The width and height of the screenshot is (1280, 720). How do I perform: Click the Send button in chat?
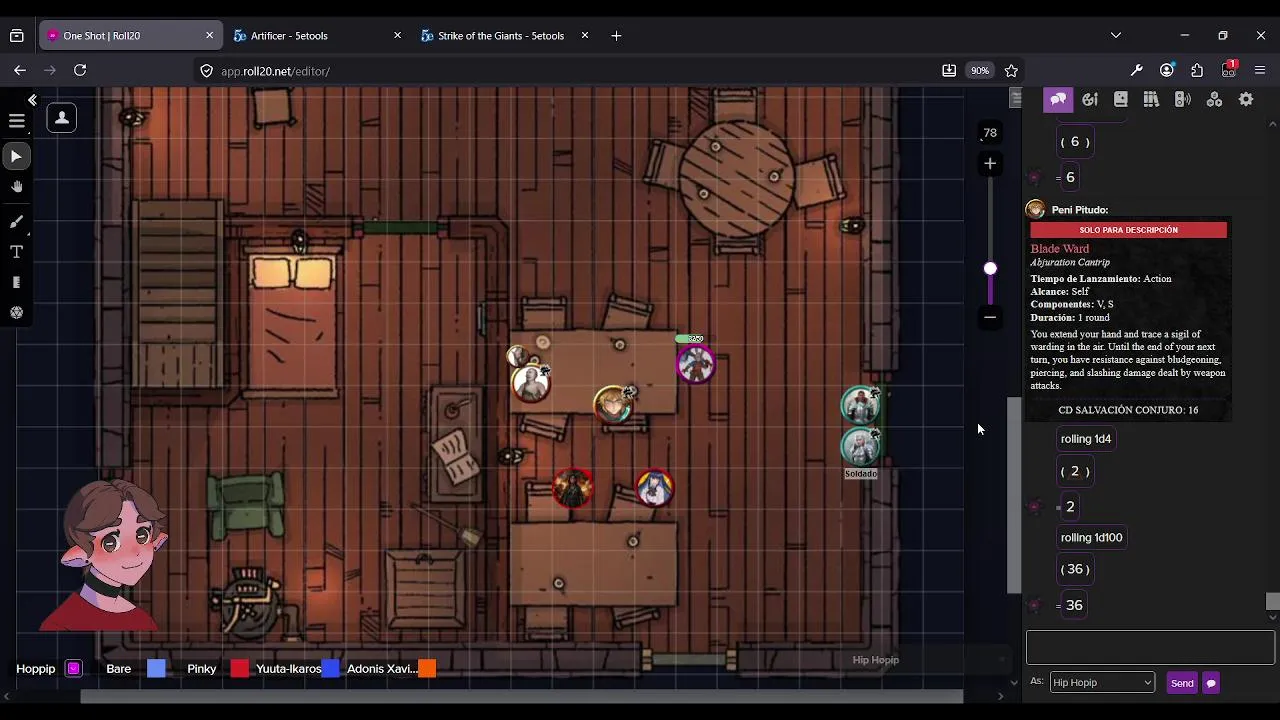pos(1182,683)
